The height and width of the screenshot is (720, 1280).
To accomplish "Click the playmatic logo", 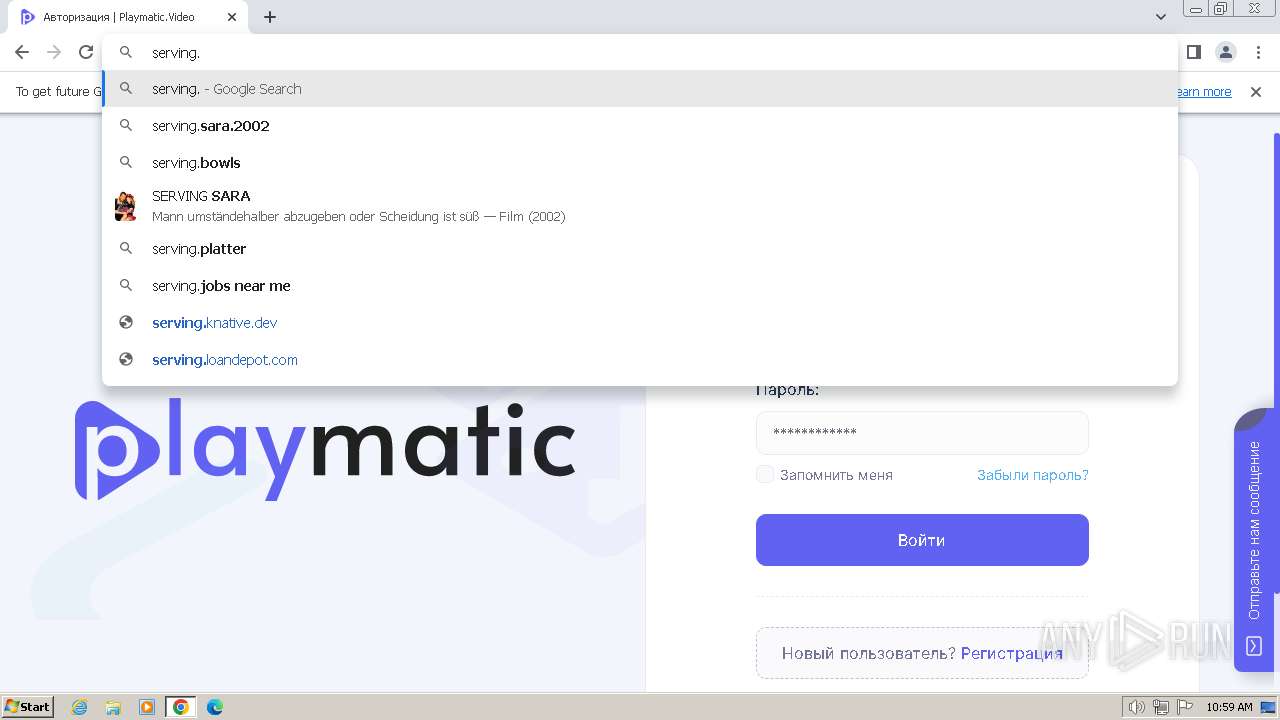I will tap(325, 449).
